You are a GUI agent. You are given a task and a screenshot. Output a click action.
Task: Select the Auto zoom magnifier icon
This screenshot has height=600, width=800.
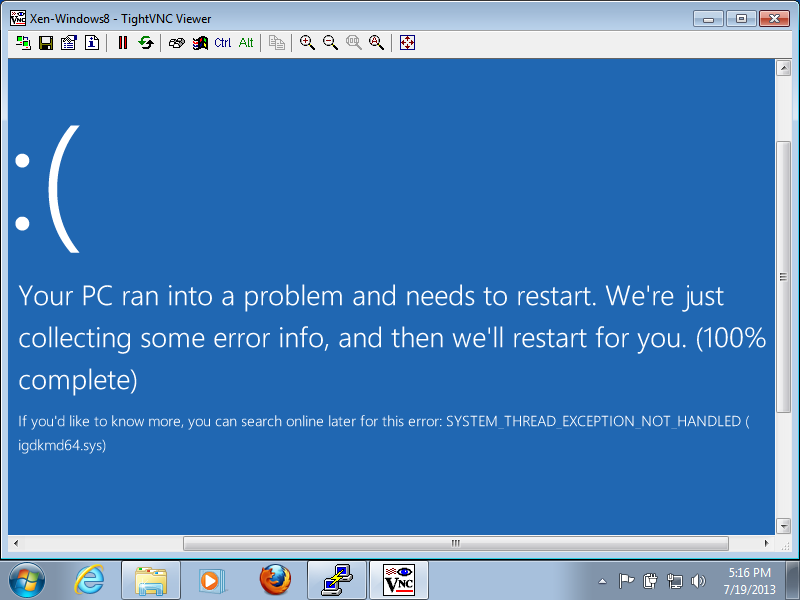[376, 42]
